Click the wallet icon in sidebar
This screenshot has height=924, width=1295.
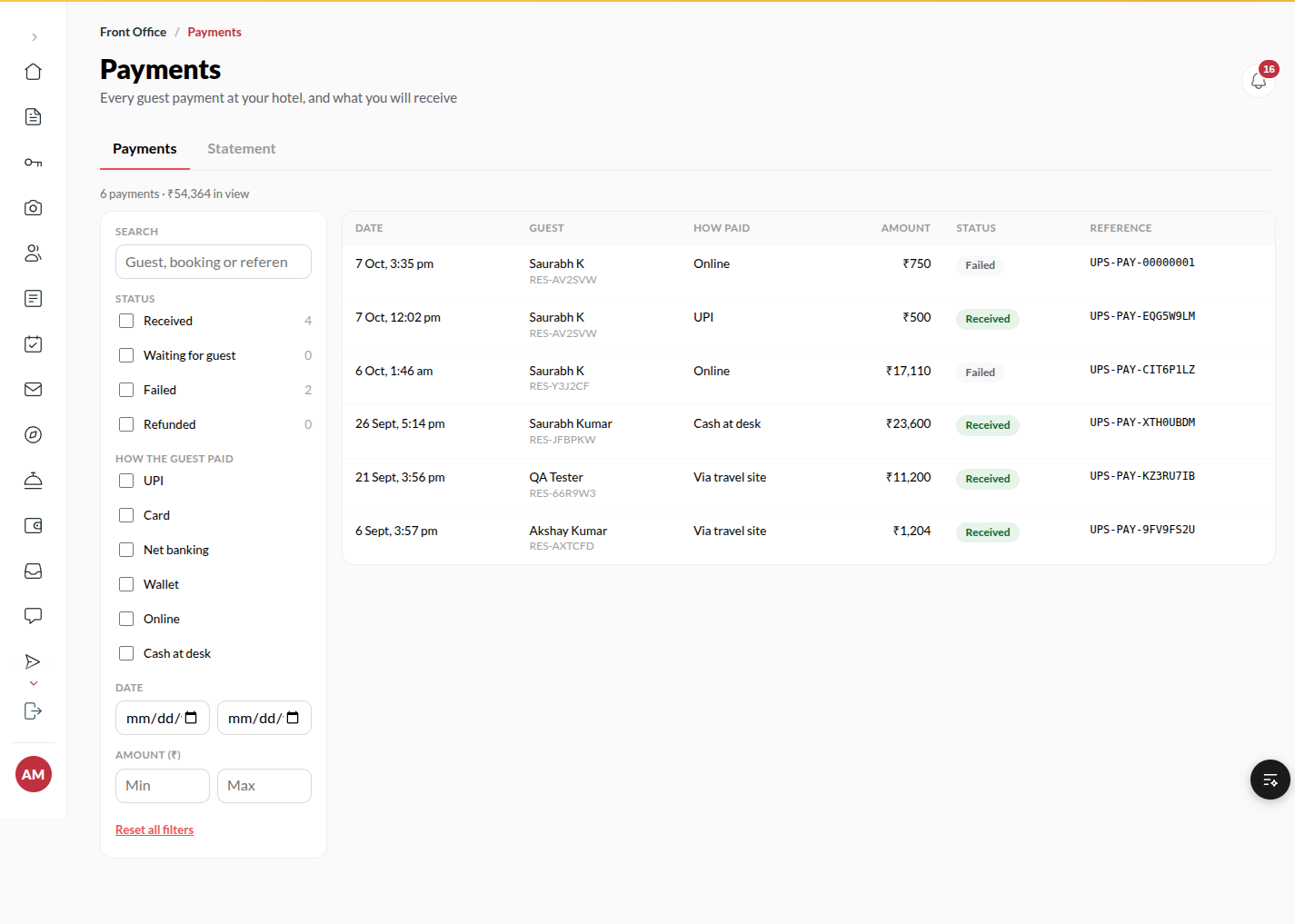click(x=34, y=526)
